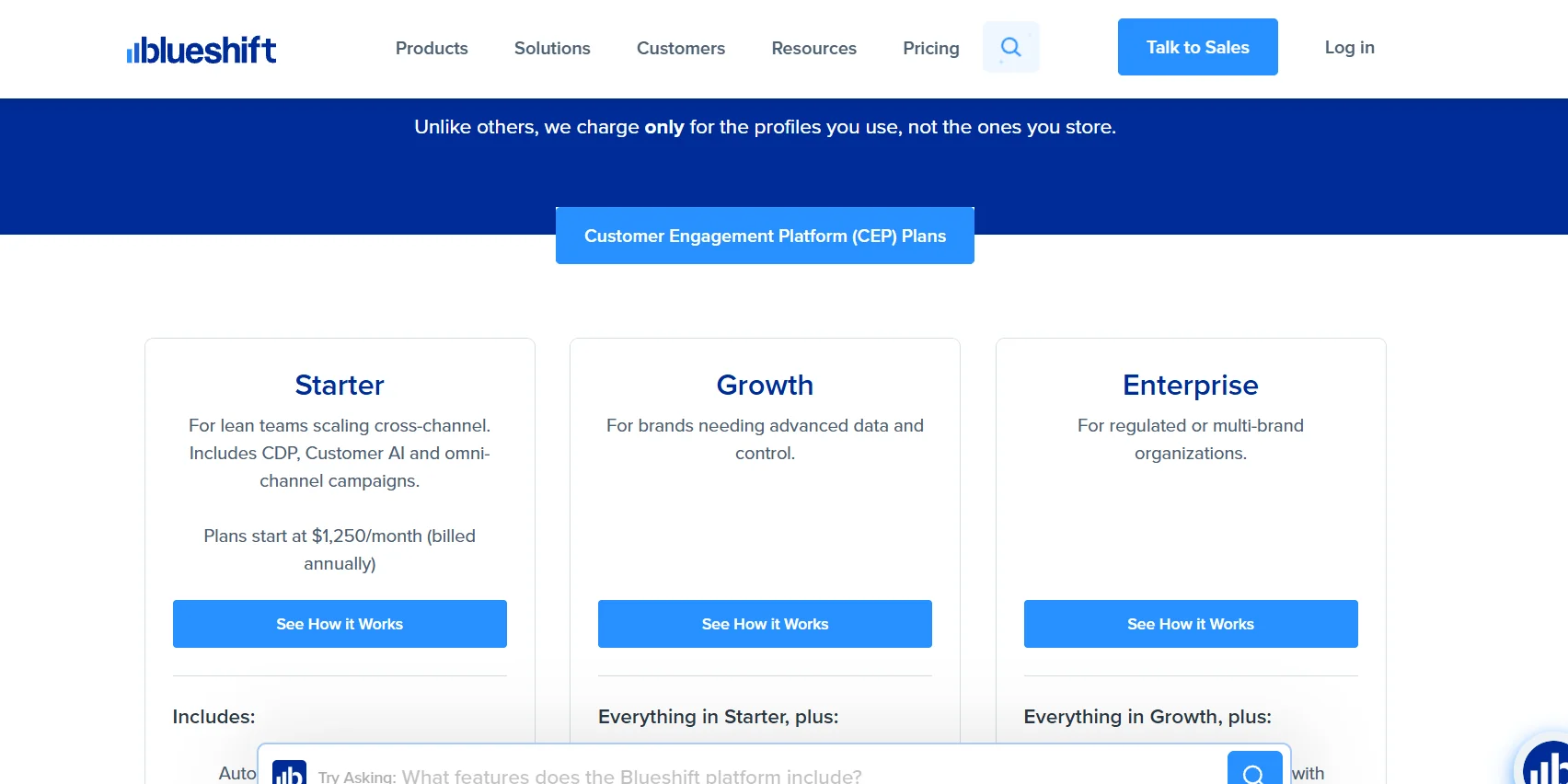Click See How it Works under Starter
This screenshot has width=1568, height=784.
pos(340,624)
